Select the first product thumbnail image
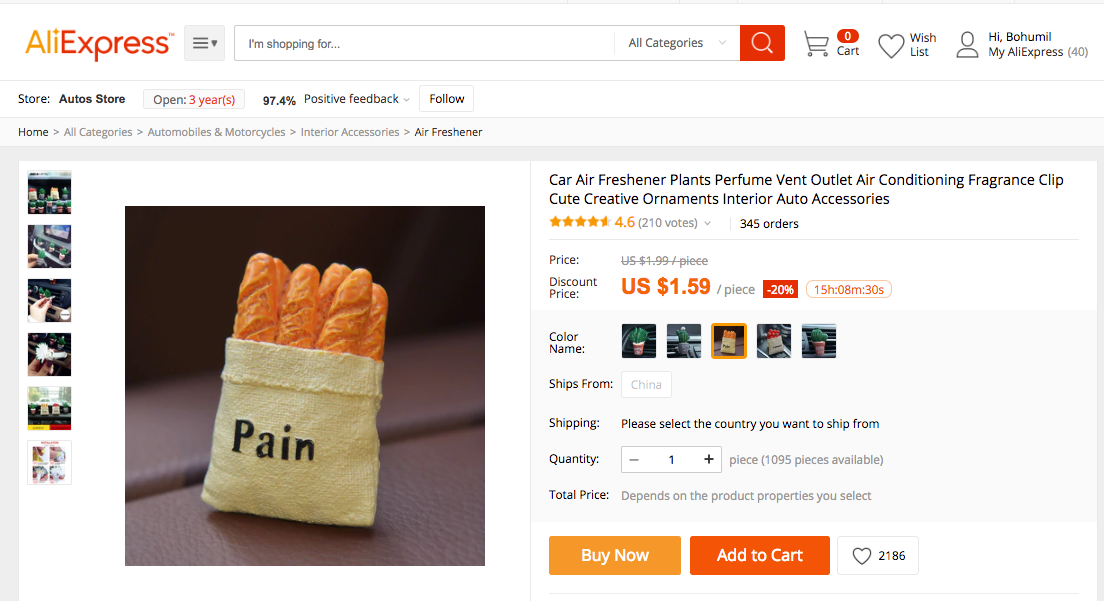The height and width of the screenshot is (601, 1104). pyautogui.click(x=49, y=193)
